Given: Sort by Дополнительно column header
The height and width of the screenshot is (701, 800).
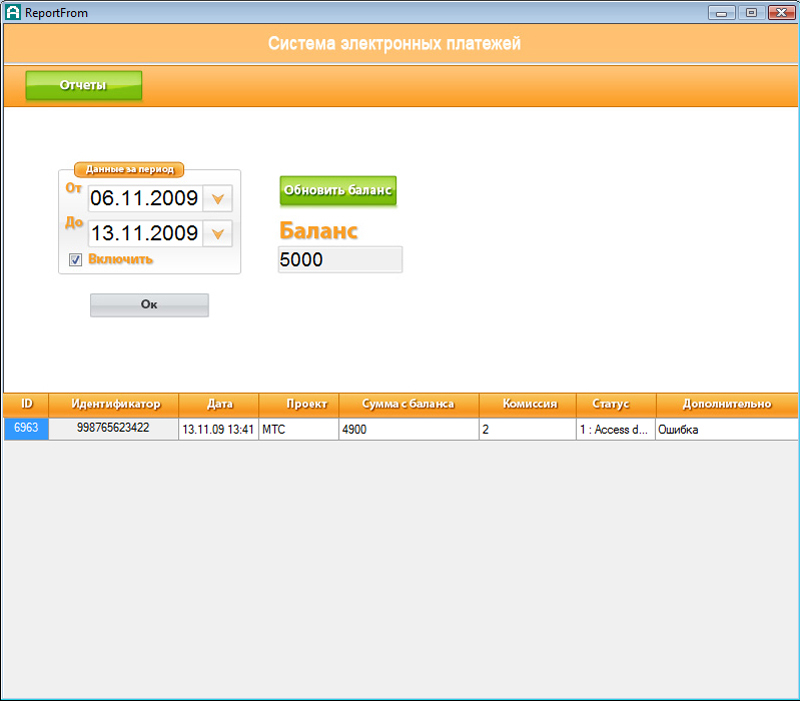Looking at the screenshot, I should 727,404.
